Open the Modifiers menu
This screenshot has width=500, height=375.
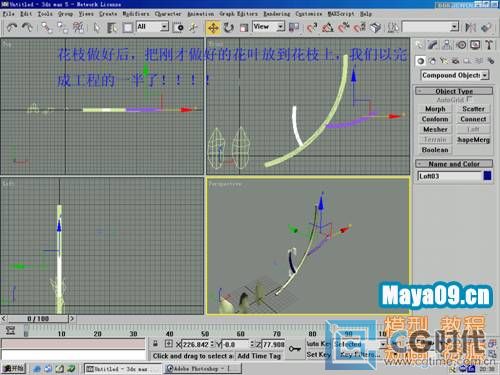pos(136,14)
